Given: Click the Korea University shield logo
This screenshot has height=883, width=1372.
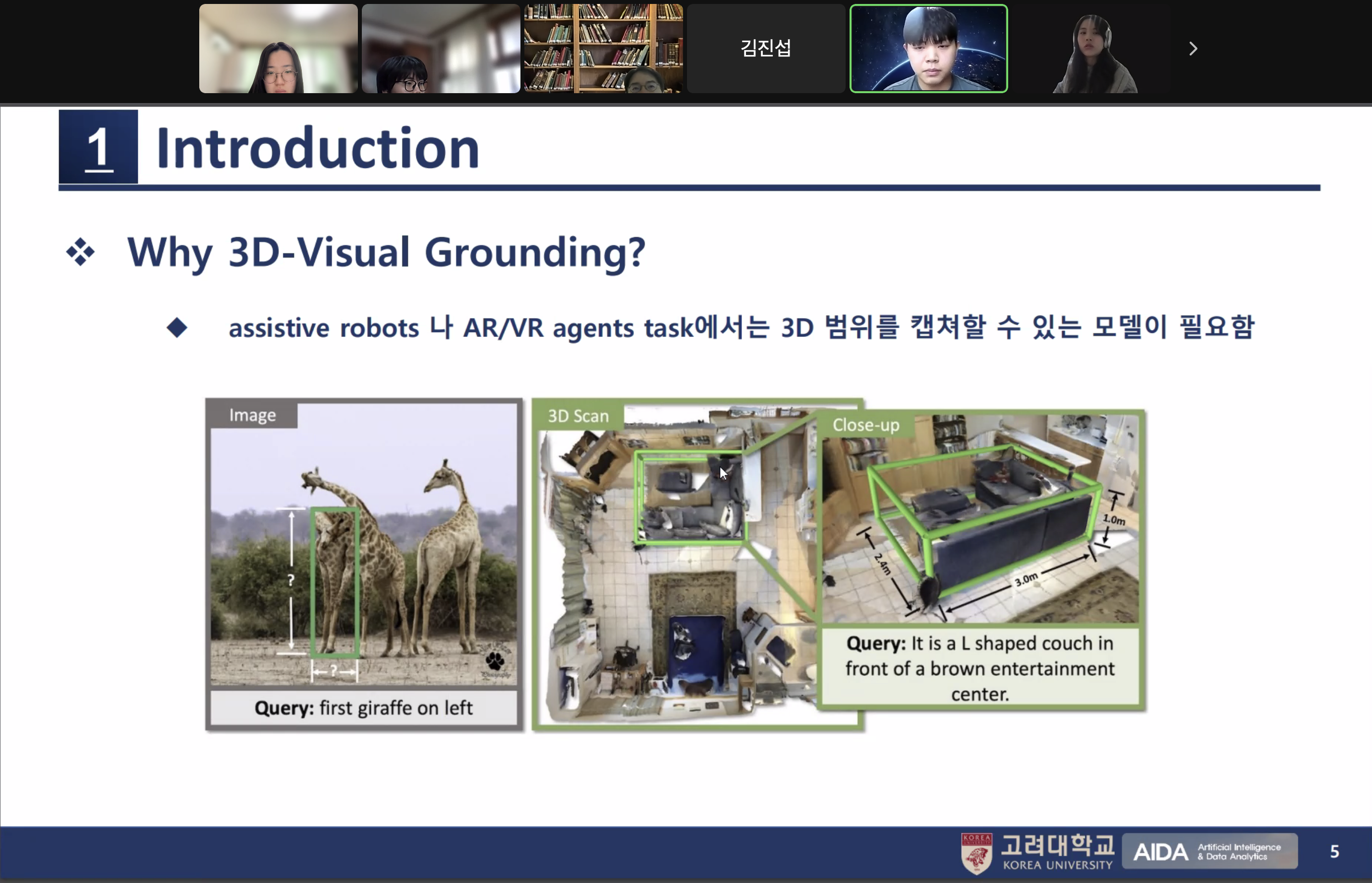Looking at the screenshot, I should point(977,851).
